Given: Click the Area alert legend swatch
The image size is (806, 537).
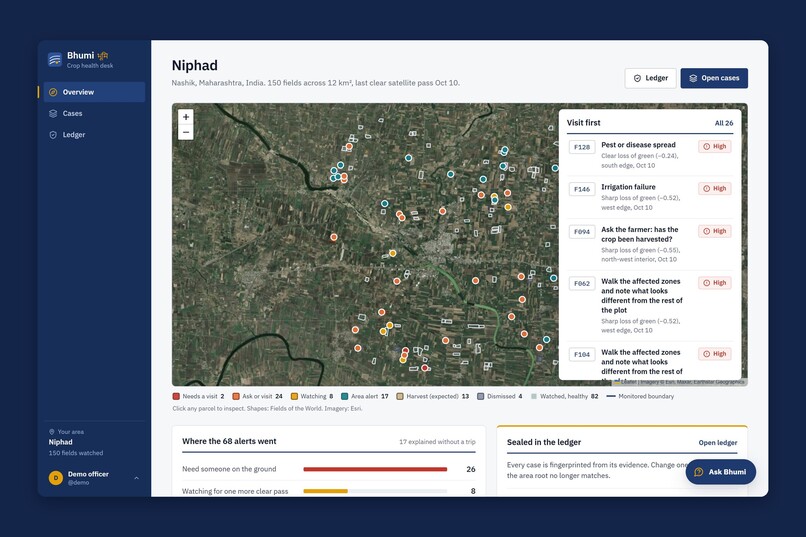Looking at the screenshot, I should [x=345, y=396].
